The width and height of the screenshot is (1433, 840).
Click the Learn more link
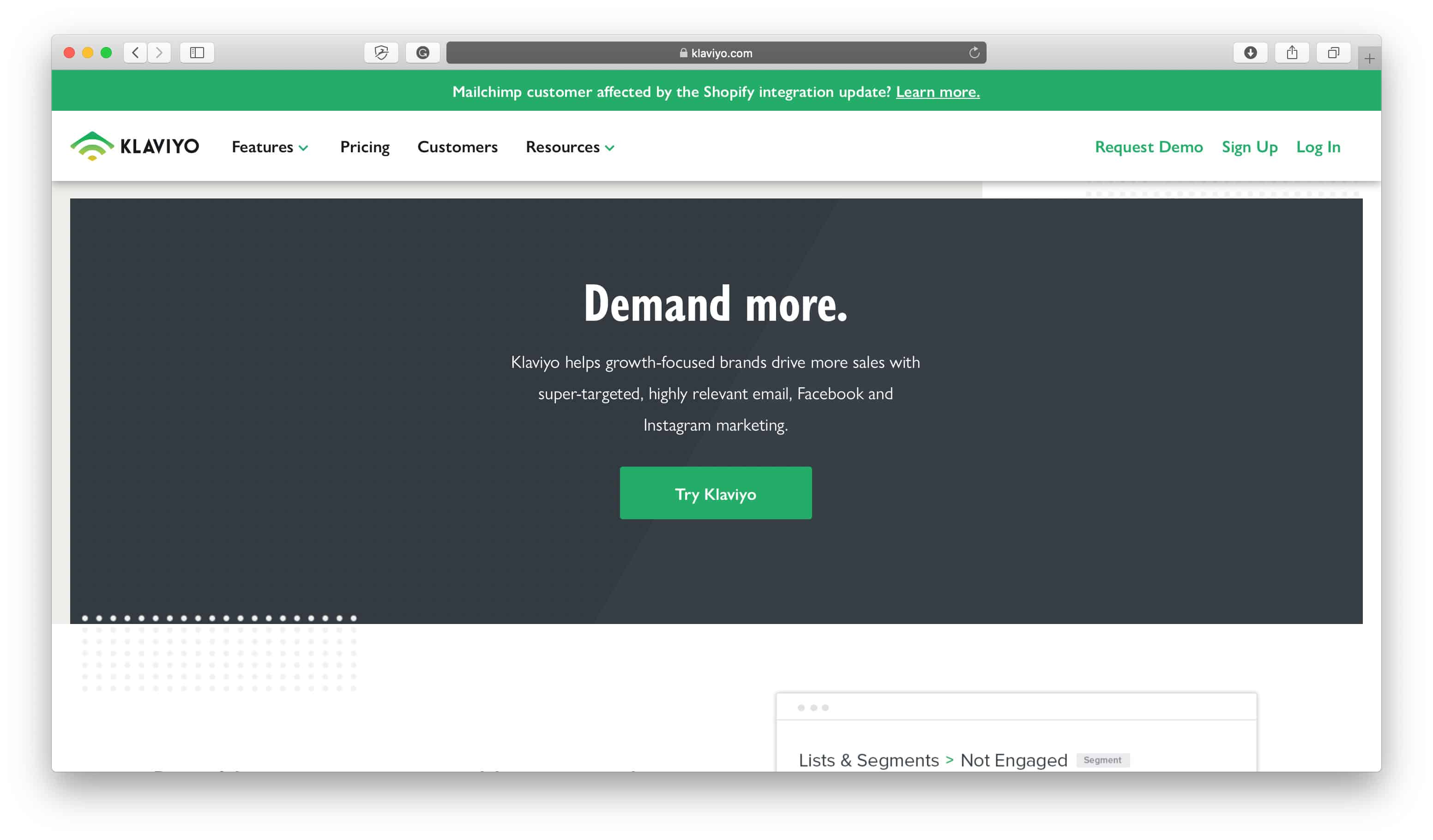coord(937,90)
